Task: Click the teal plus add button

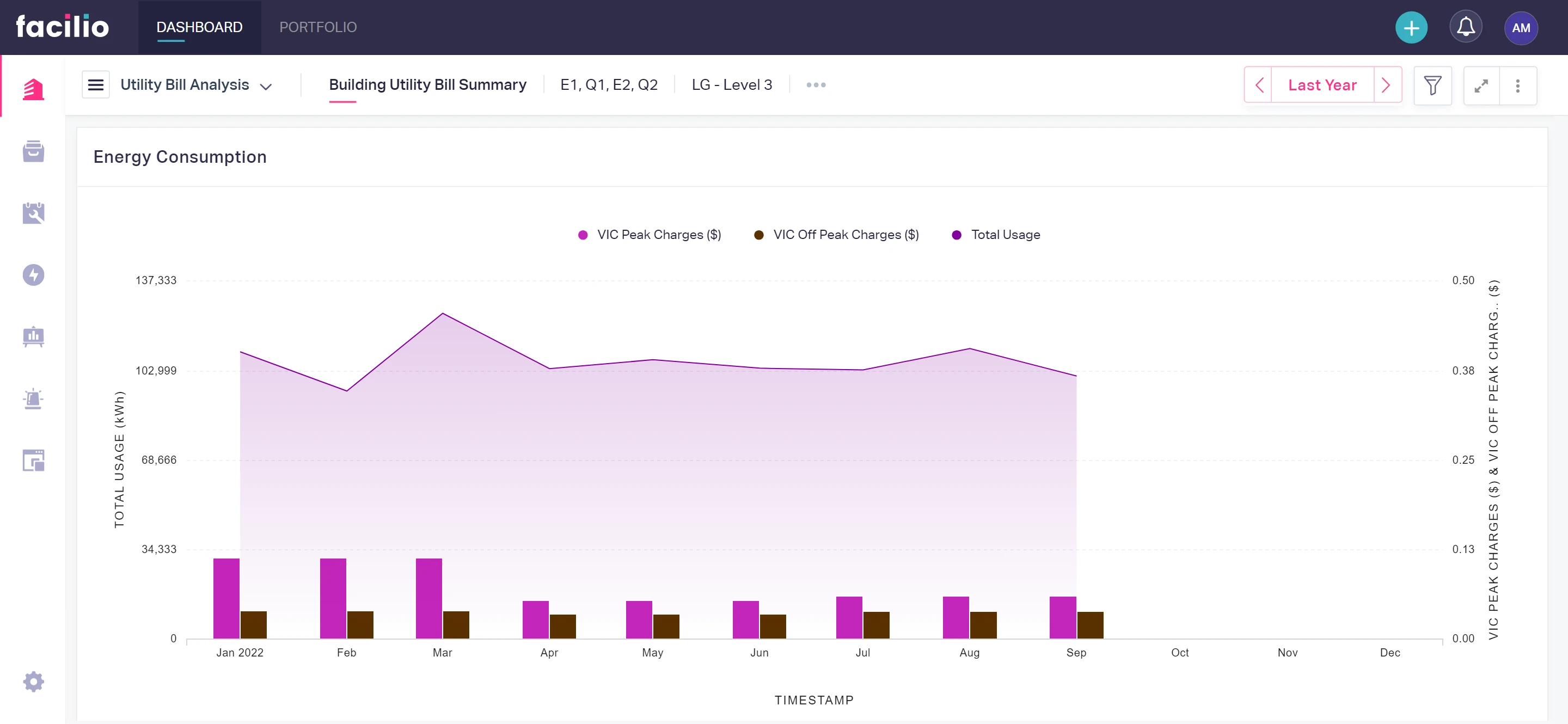Action: click(x=1411, y=27)
